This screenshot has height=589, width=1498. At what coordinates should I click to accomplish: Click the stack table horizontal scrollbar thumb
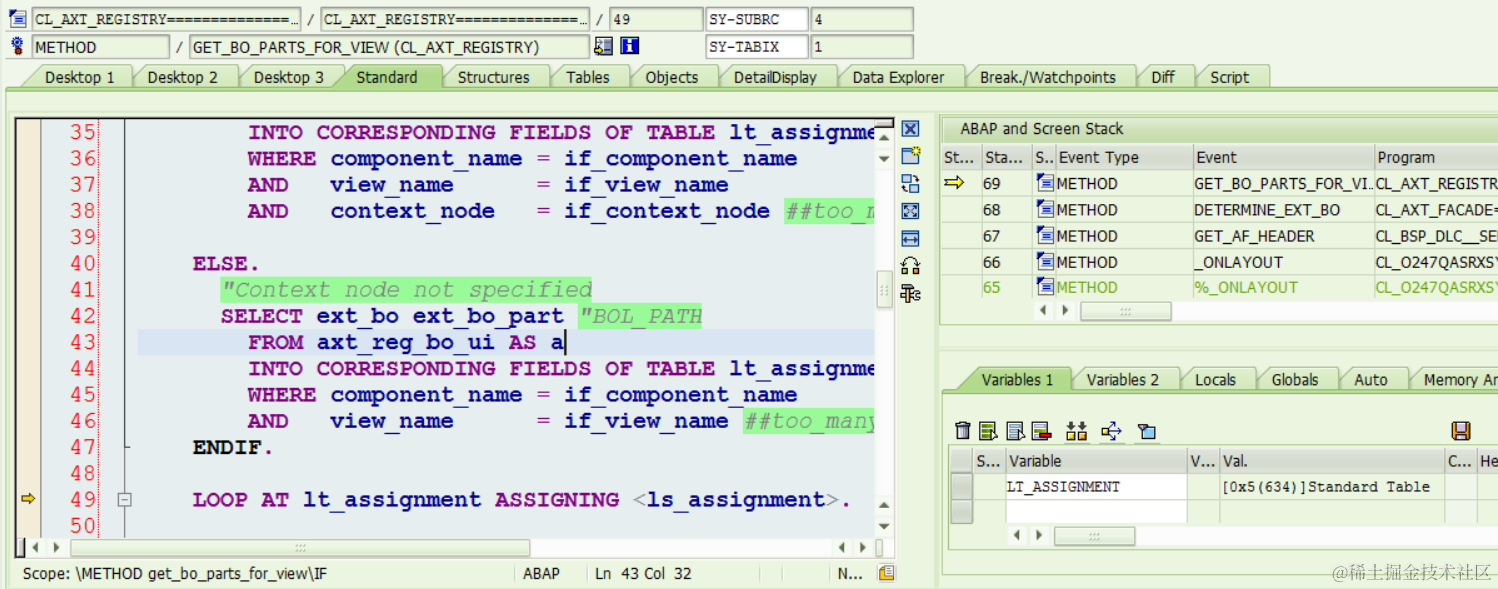(1125, 311)
